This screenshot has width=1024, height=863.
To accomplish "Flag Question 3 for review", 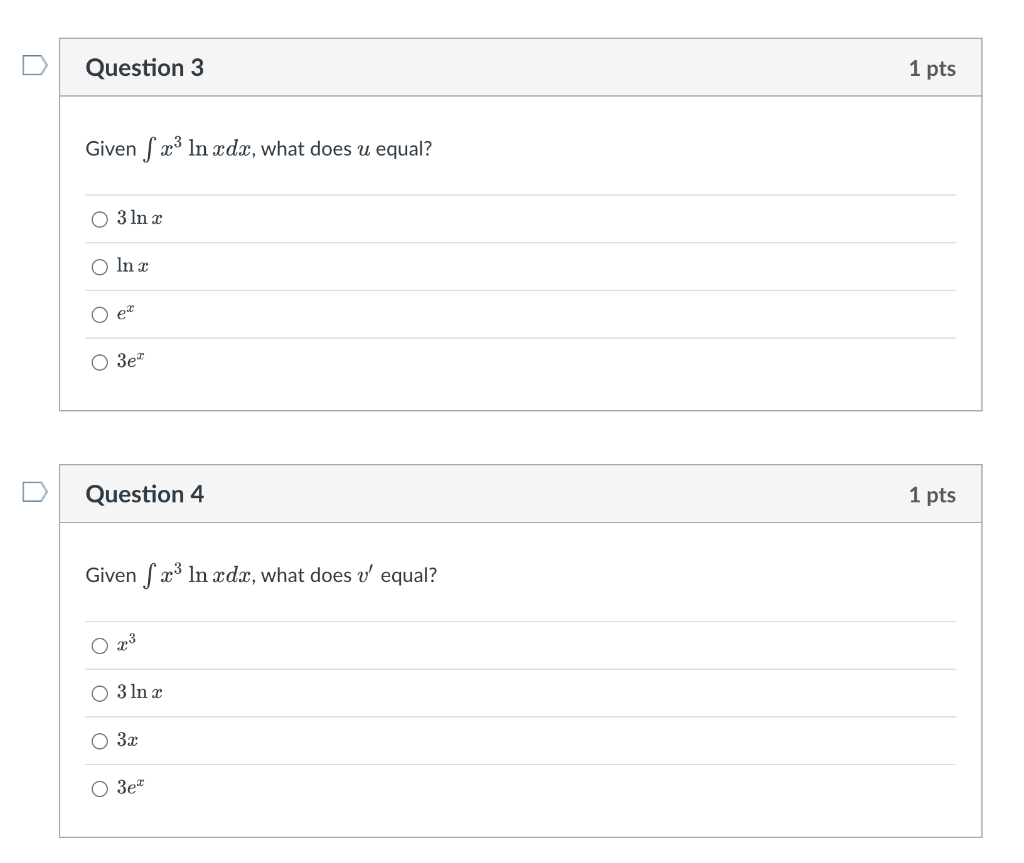I will pos(34,66).
